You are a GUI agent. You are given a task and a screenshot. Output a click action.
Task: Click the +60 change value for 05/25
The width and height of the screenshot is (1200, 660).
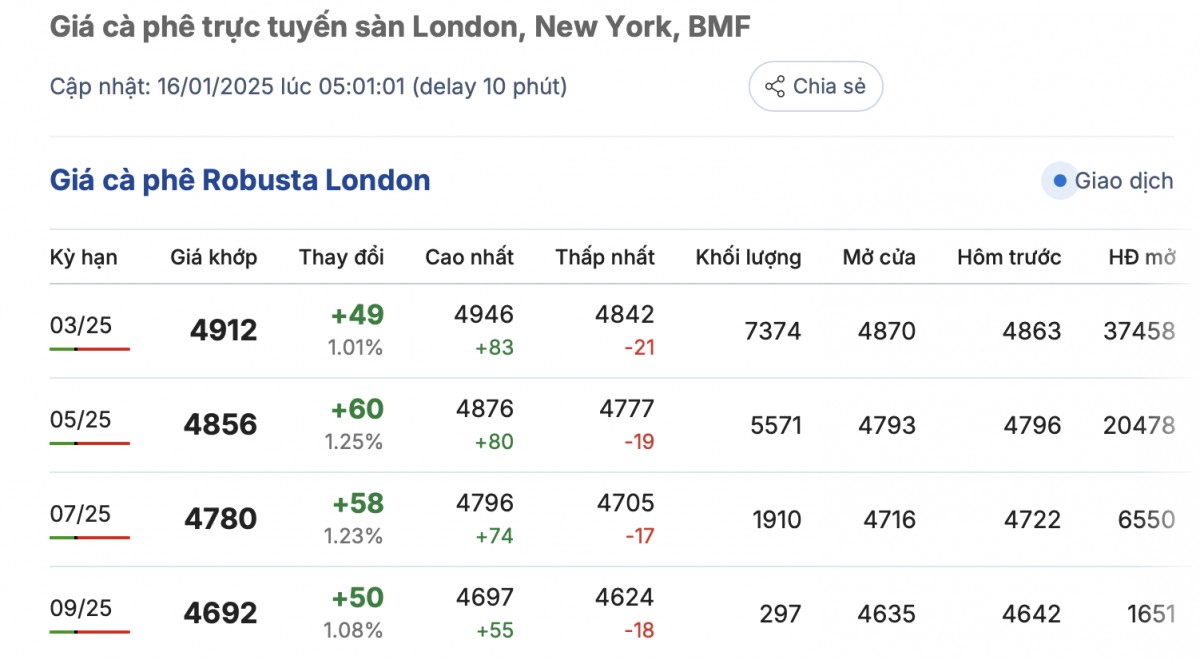(x=357, y=409)
